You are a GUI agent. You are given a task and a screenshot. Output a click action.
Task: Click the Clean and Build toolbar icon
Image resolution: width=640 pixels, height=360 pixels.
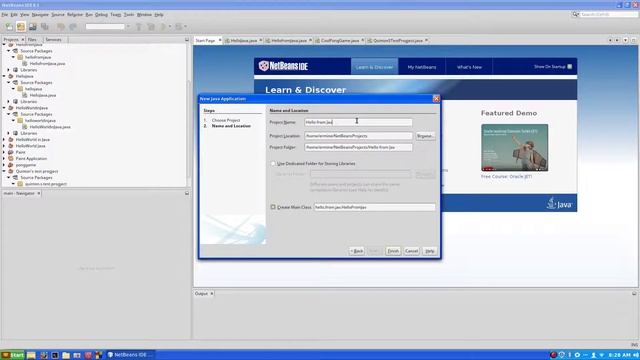click(151, 27)
